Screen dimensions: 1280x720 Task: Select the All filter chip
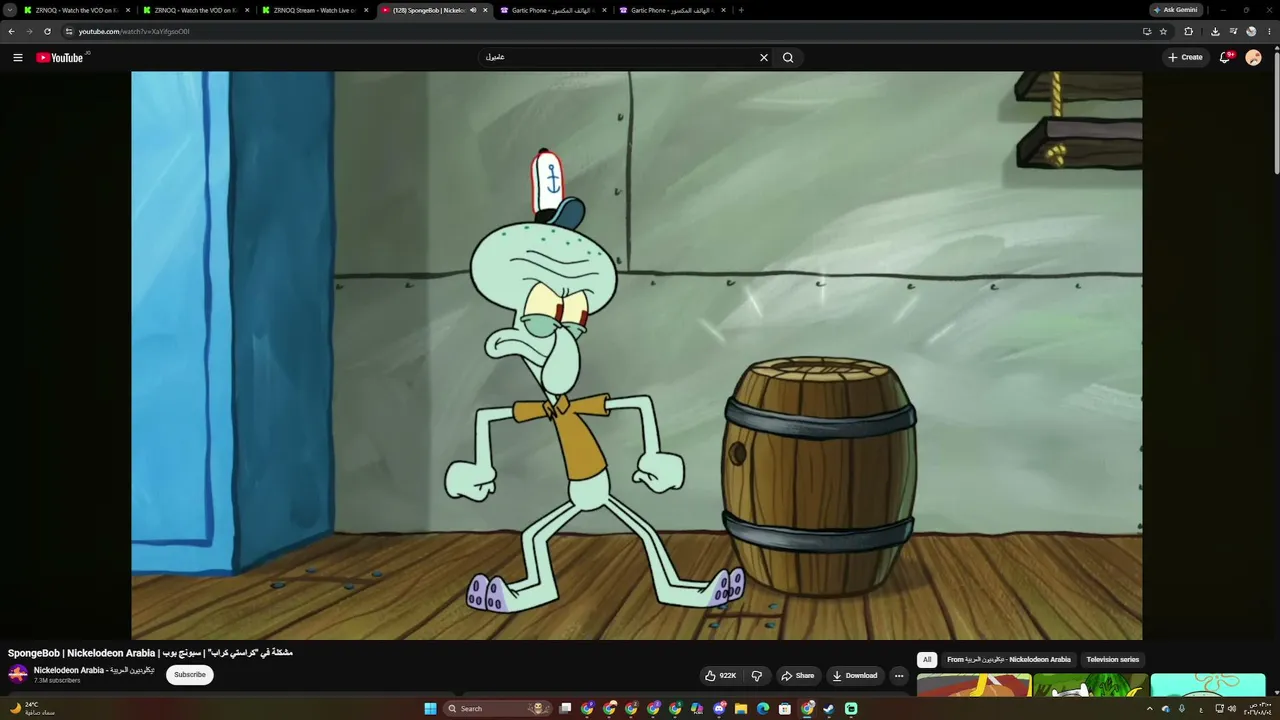[927, 660]
